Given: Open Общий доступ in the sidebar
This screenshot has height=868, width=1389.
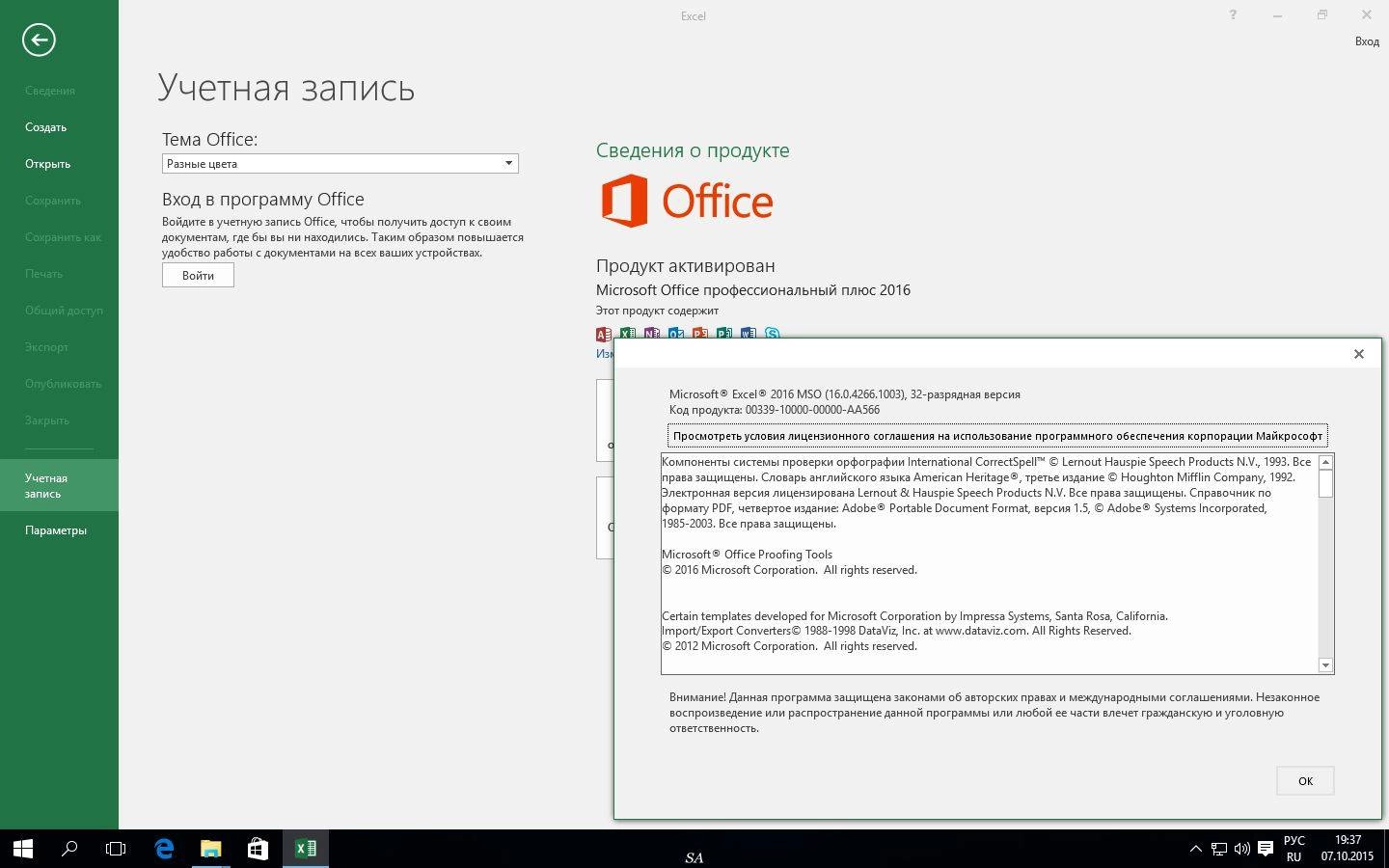Looking at the screenshot, I should click(64, 311).
